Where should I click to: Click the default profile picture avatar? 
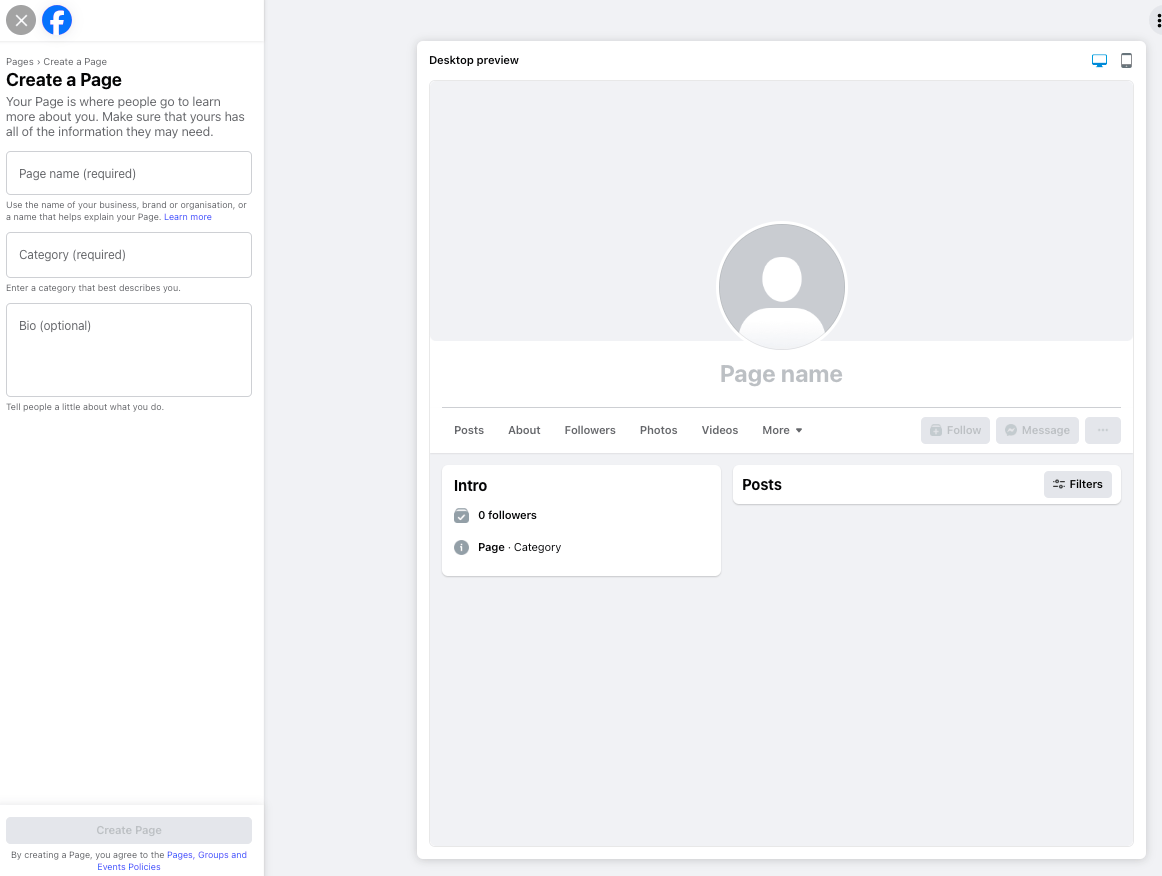(781, 287)
